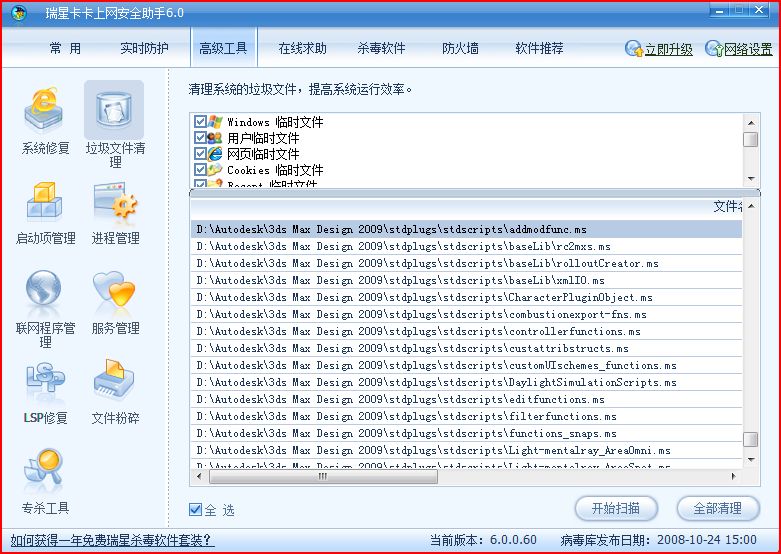Click the category list scrollbar thumb

tap(751, 139)
